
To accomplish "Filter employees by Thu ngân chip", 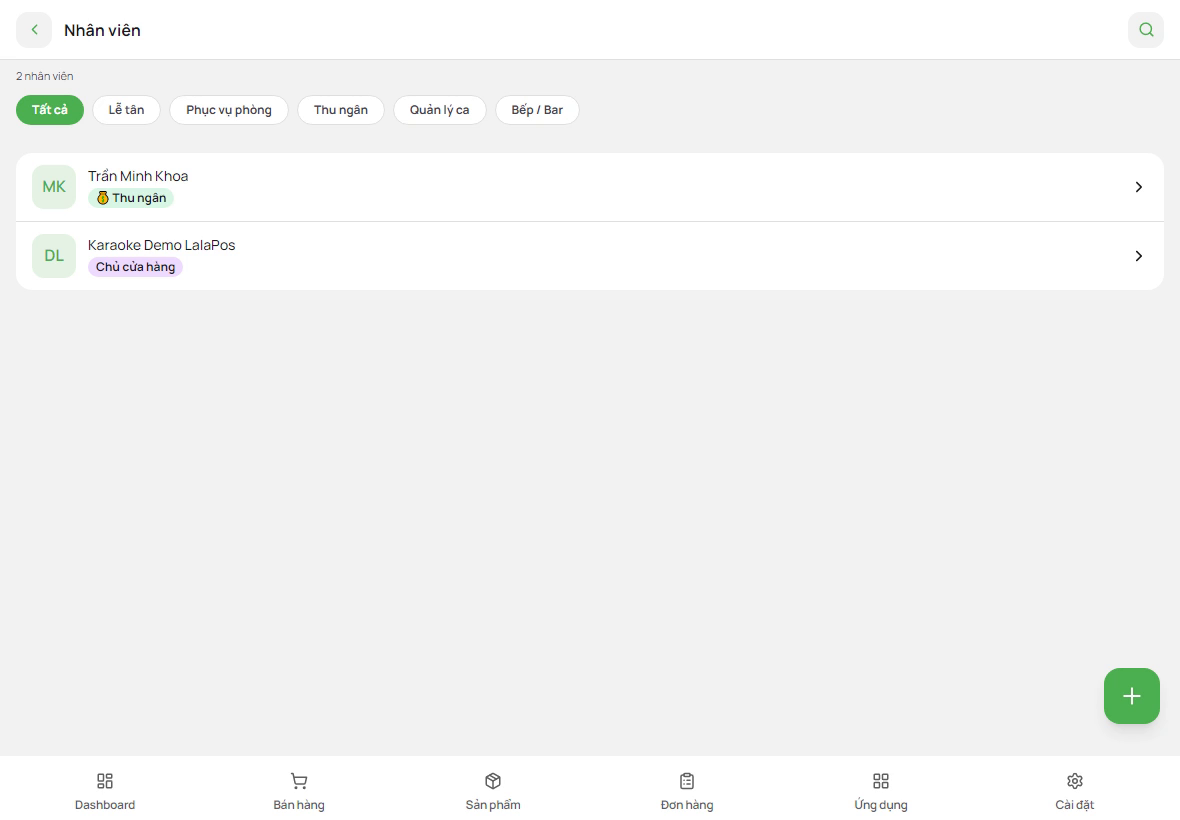I will click(x=341, y=110).
